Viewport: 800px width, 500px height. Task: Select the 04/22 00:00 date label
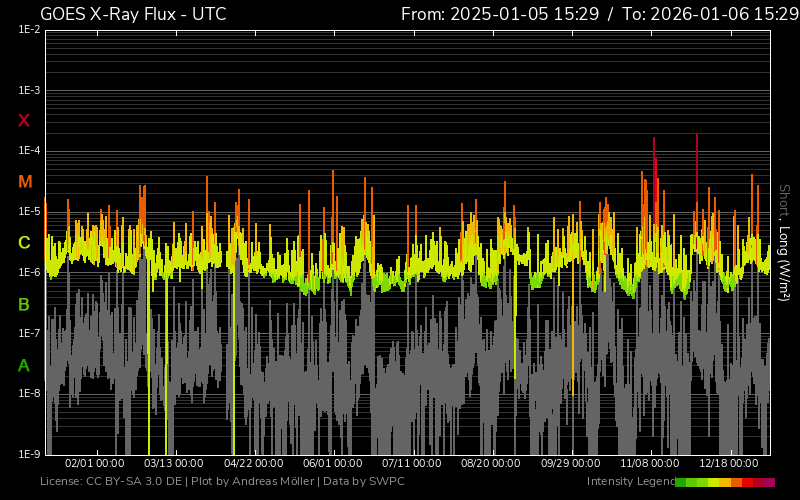click(253, 464)
